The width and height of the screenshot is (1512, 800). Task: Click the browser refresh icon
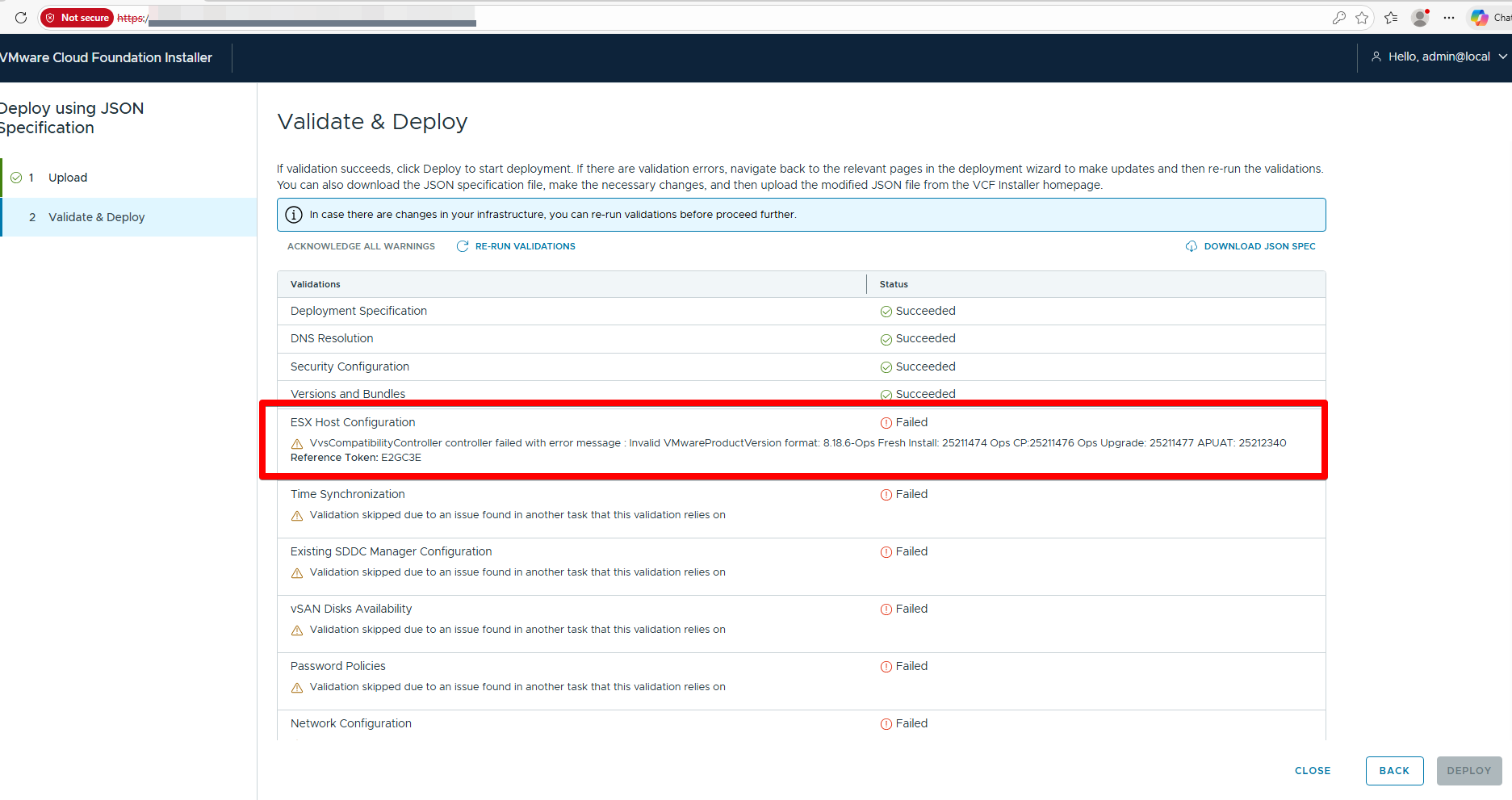21,18
